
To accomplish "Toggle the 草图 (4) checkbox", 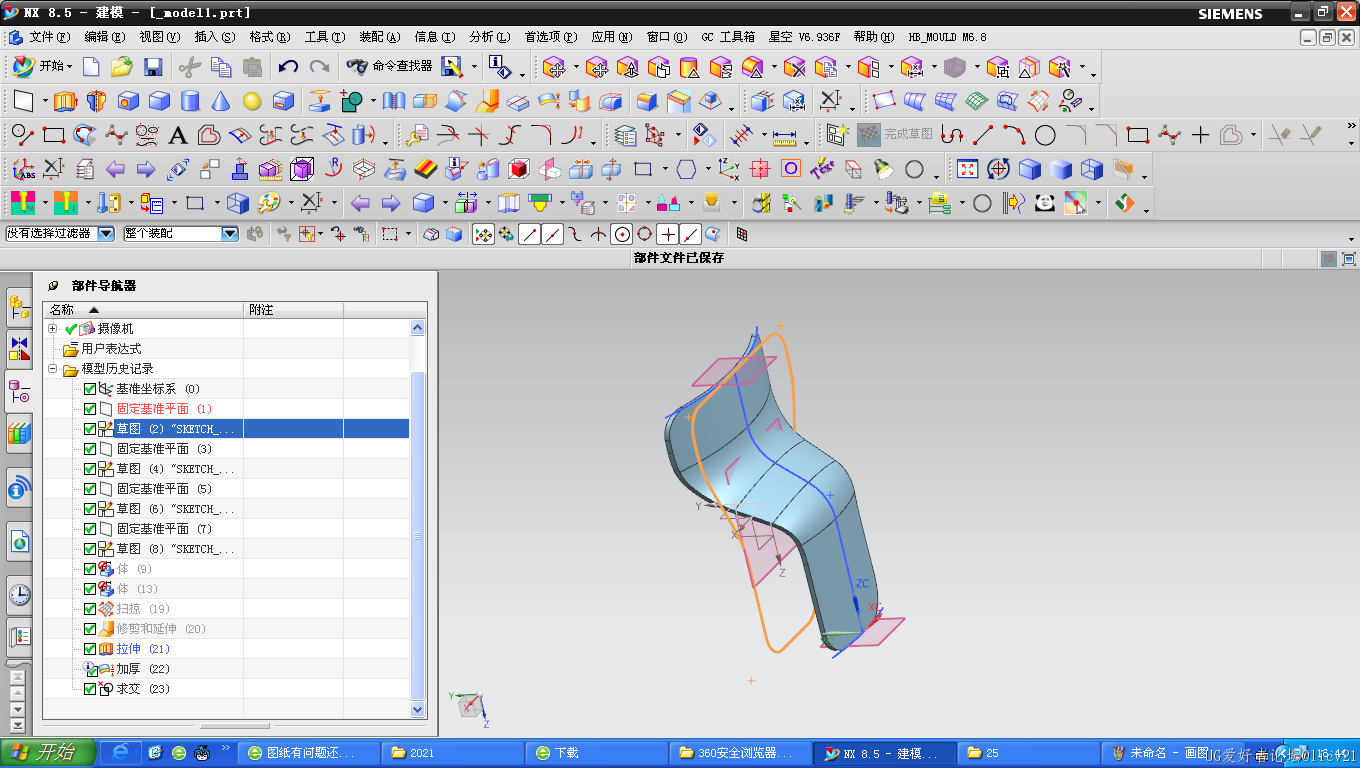I will pos(90,469).
